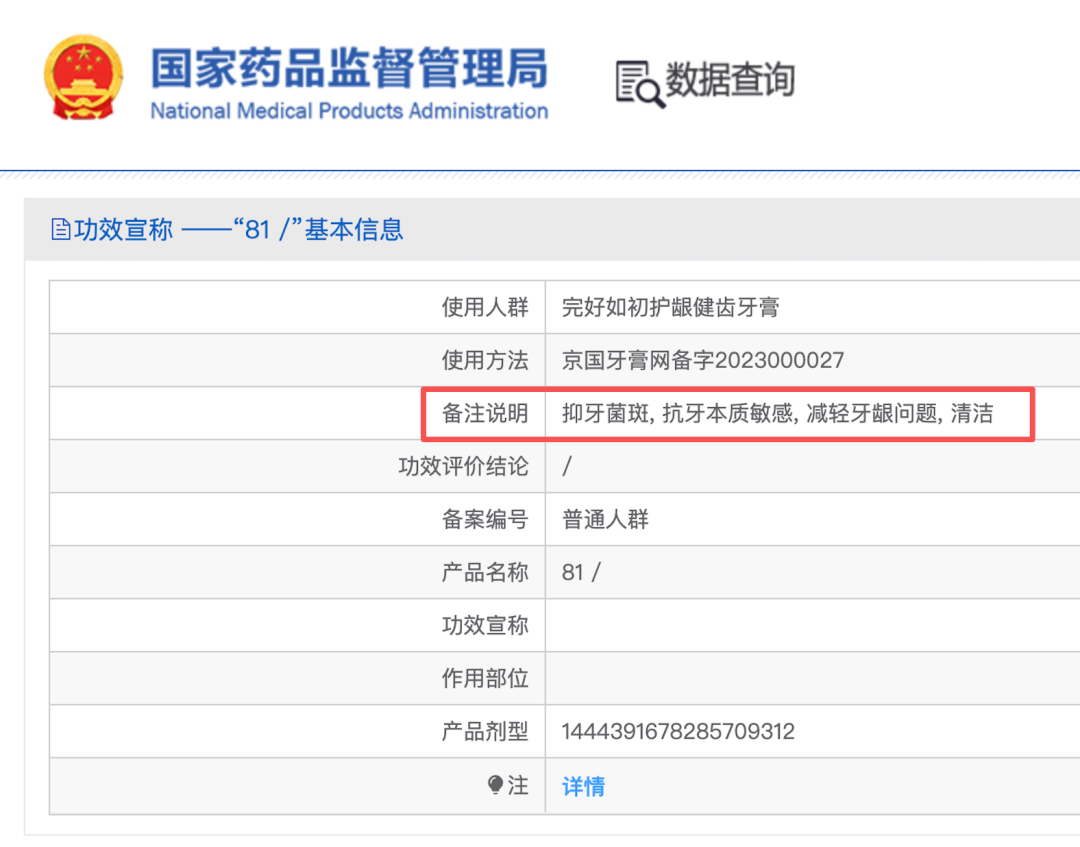The image size is (1080, 847).
Task: Select the 81 / value in 产品名称 row
Action: coord(581,572)
